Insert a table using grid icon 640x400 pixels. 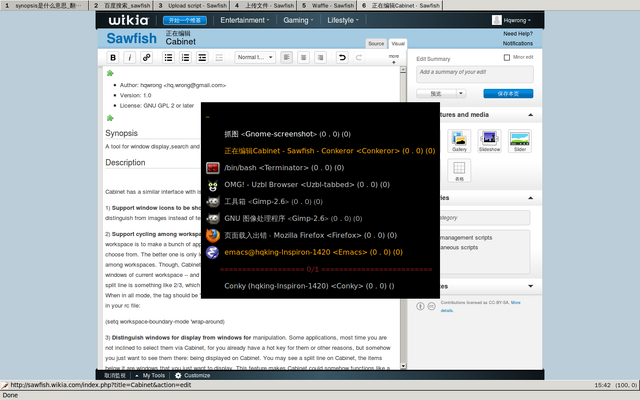459,170
